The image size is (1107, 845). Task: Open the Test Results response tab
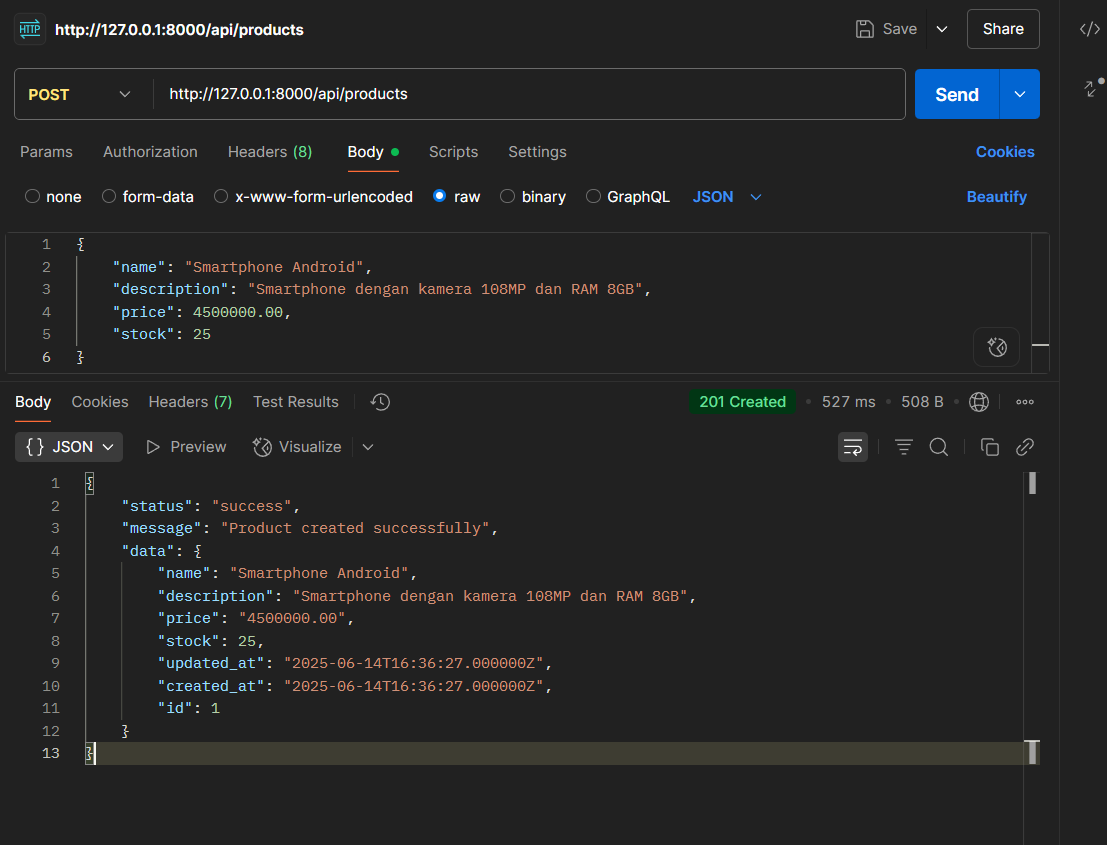(x=295, y=402)
